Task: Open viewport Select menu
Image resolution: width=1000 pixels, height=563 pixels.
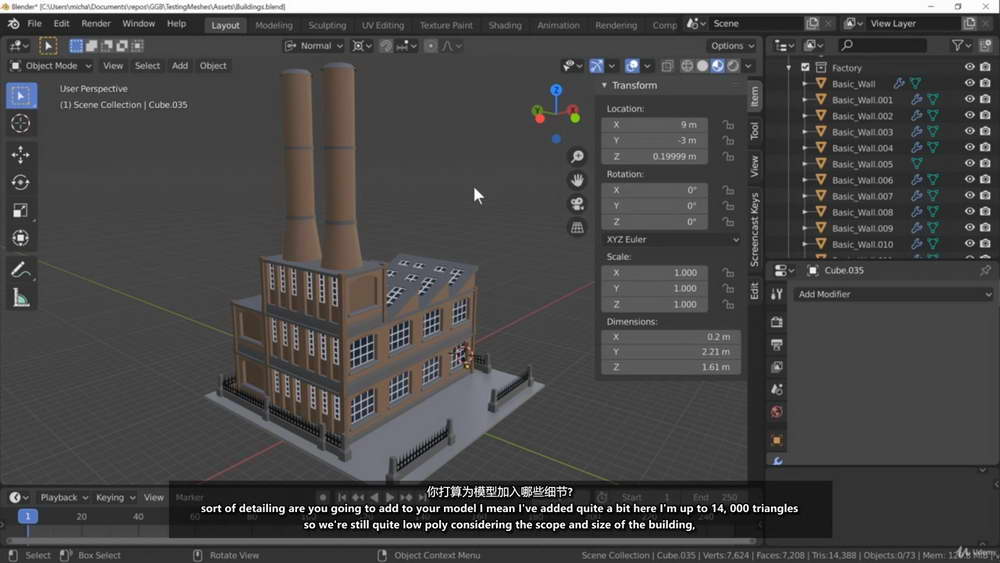Action: (147, 66)
